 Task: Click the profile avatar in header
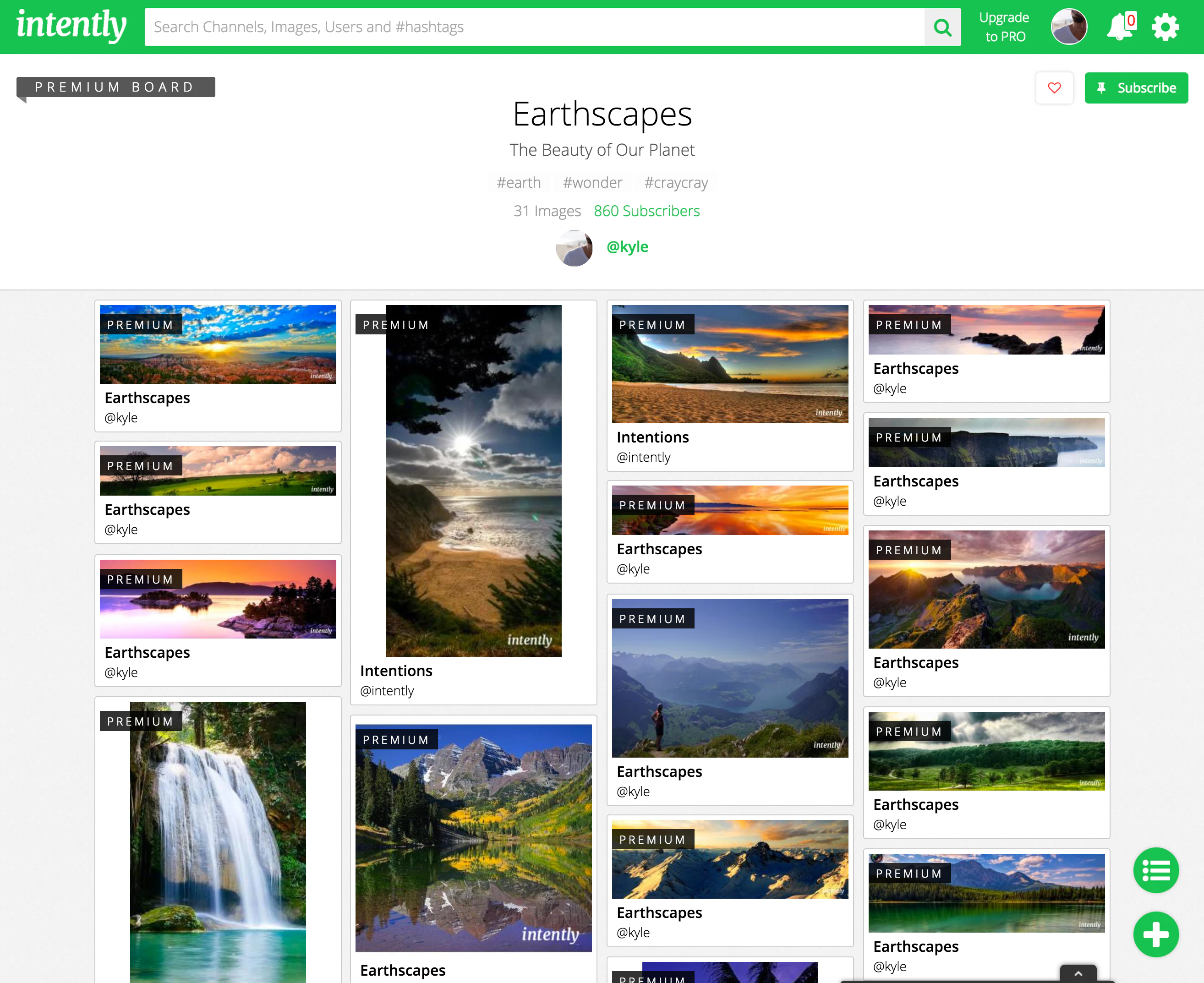point(1069,27)
